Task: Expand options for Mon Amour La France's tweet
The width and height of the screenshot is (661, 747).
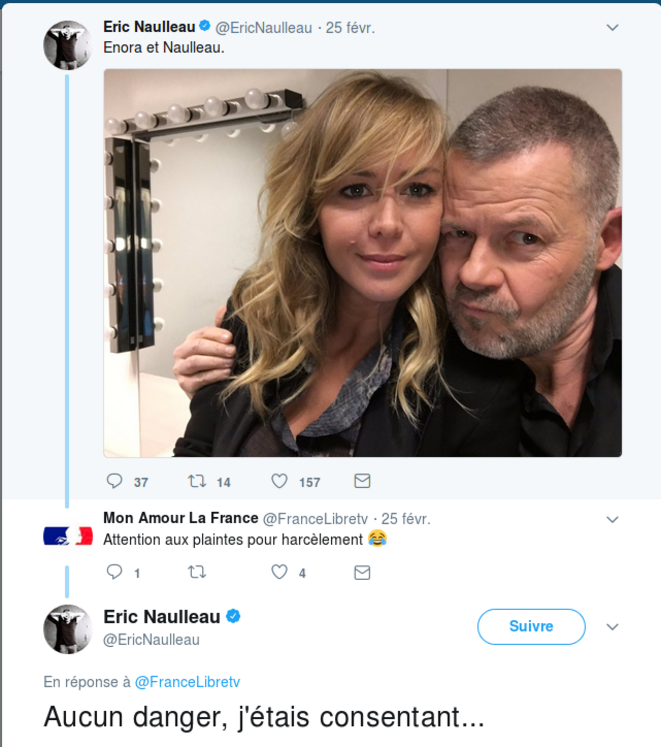Action: coord(613,519)
